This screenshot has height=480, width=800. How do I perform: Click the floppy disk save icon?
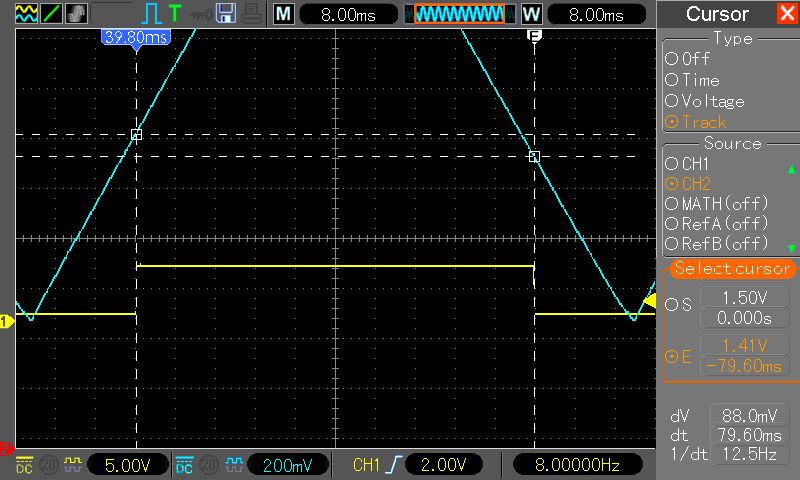tap(226, 13)
